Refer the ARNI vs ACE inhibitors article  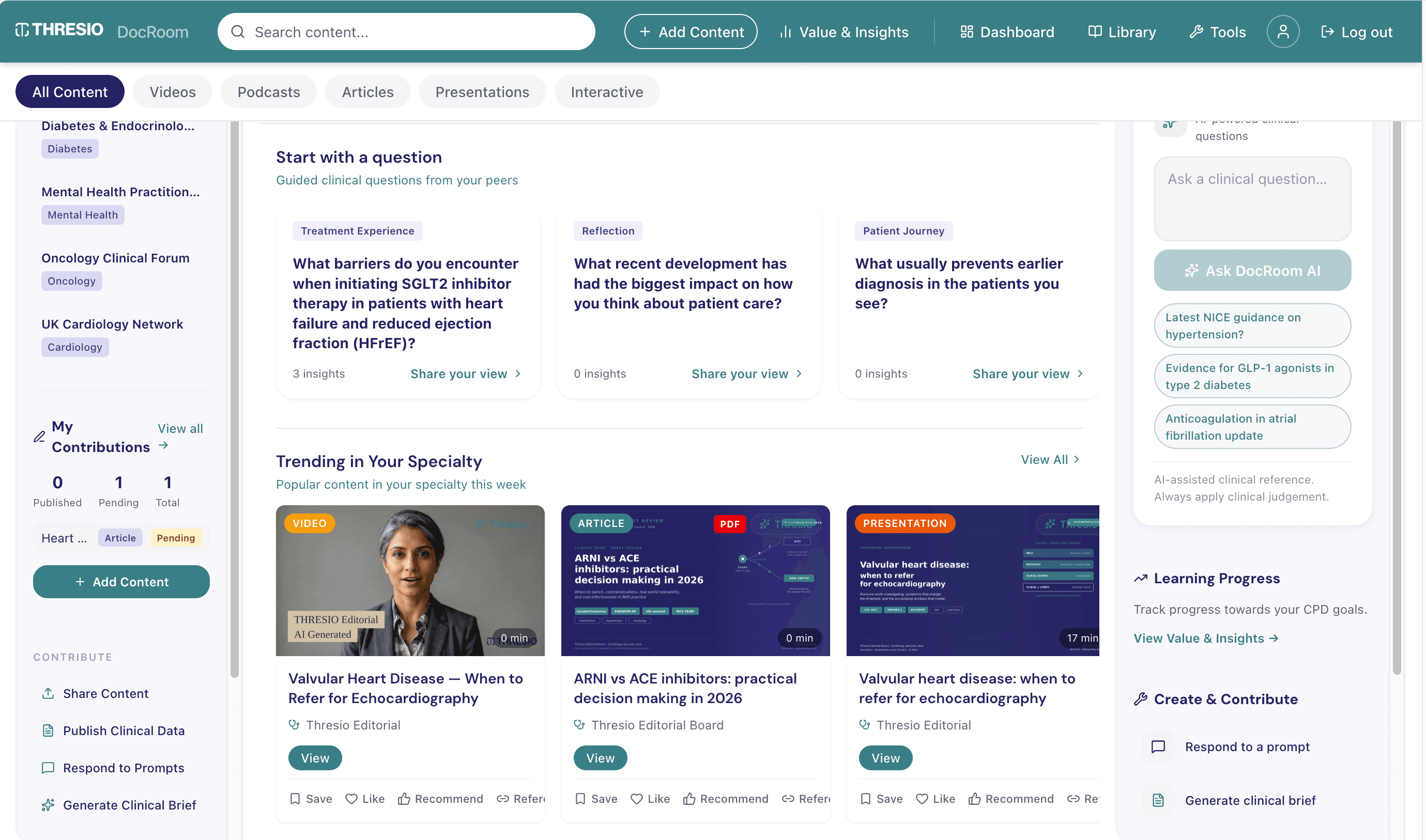[x=806, y=798]
